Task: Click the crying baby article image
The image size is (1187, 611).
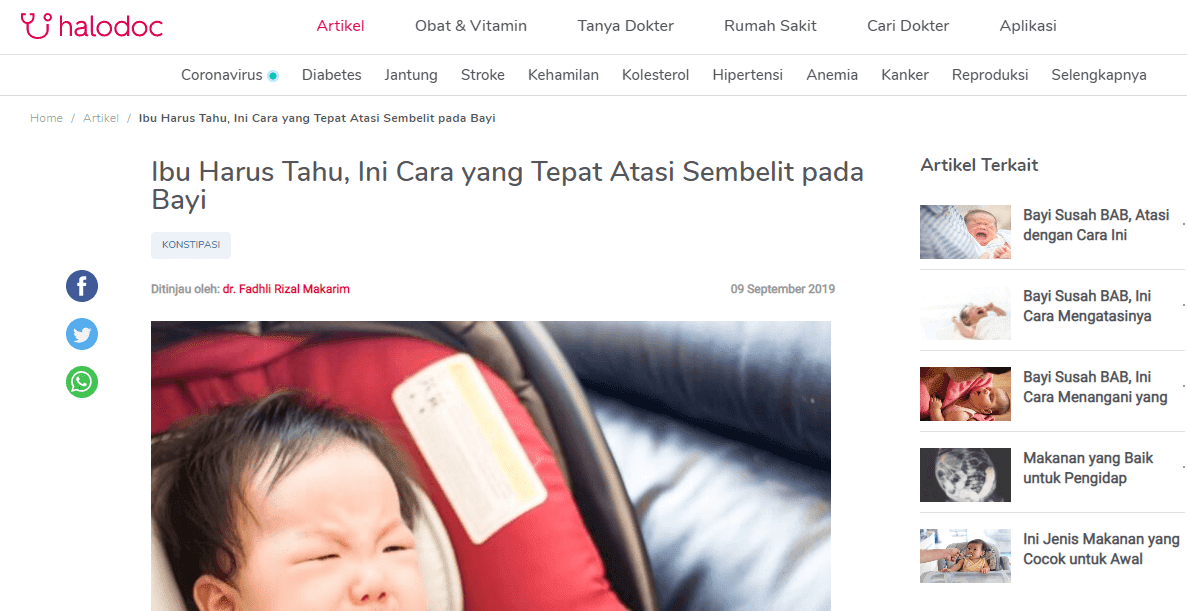Action: (491, 466)
